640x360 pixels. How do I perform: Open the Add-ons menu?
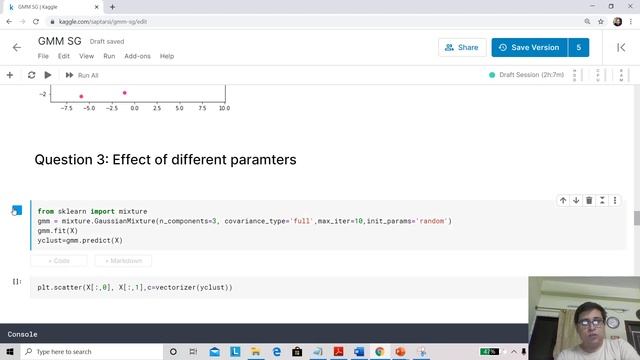pos(138,56)
